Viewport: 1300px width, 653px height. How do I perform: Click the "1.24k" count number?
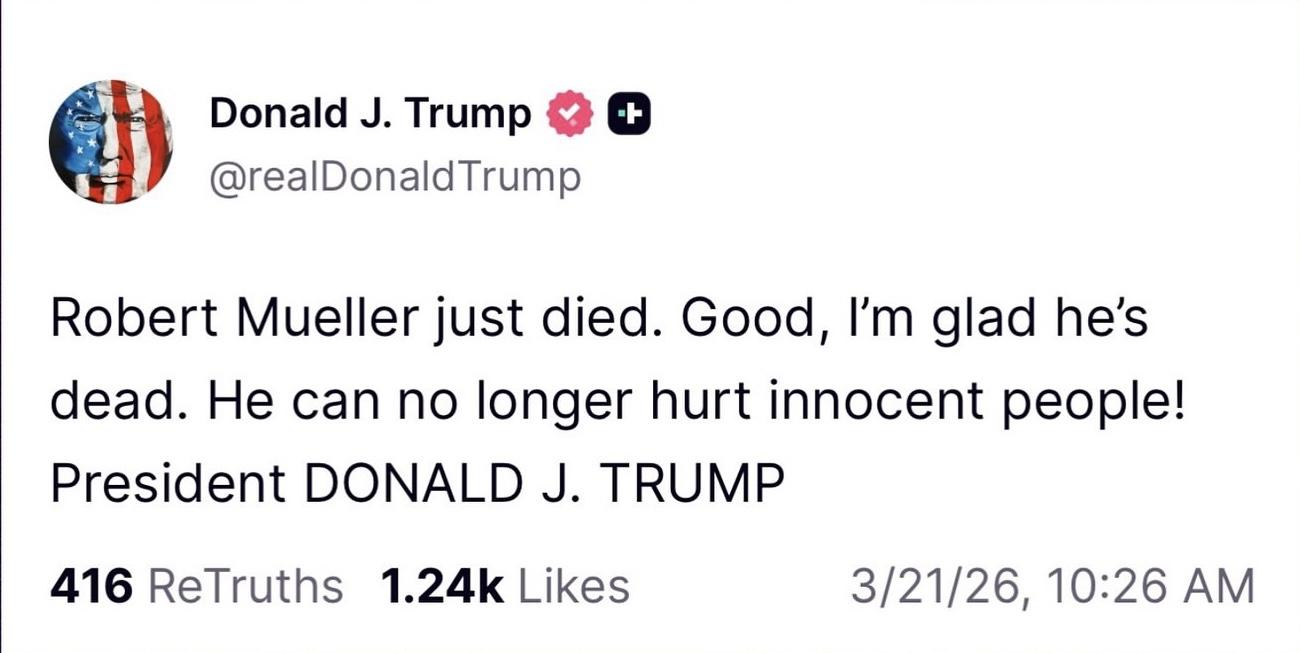pos(442,585)
